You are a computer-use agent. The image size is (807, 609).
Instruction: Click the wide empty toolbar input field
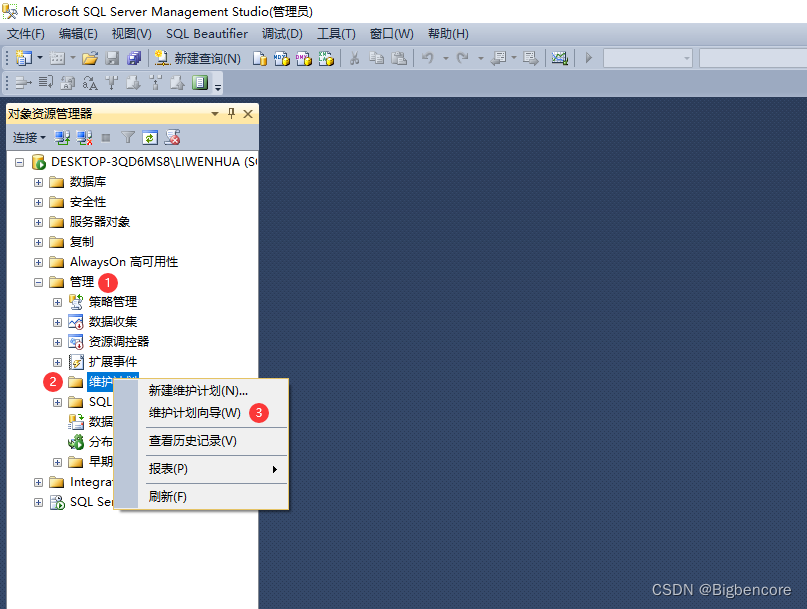click(x=753, y=58)
